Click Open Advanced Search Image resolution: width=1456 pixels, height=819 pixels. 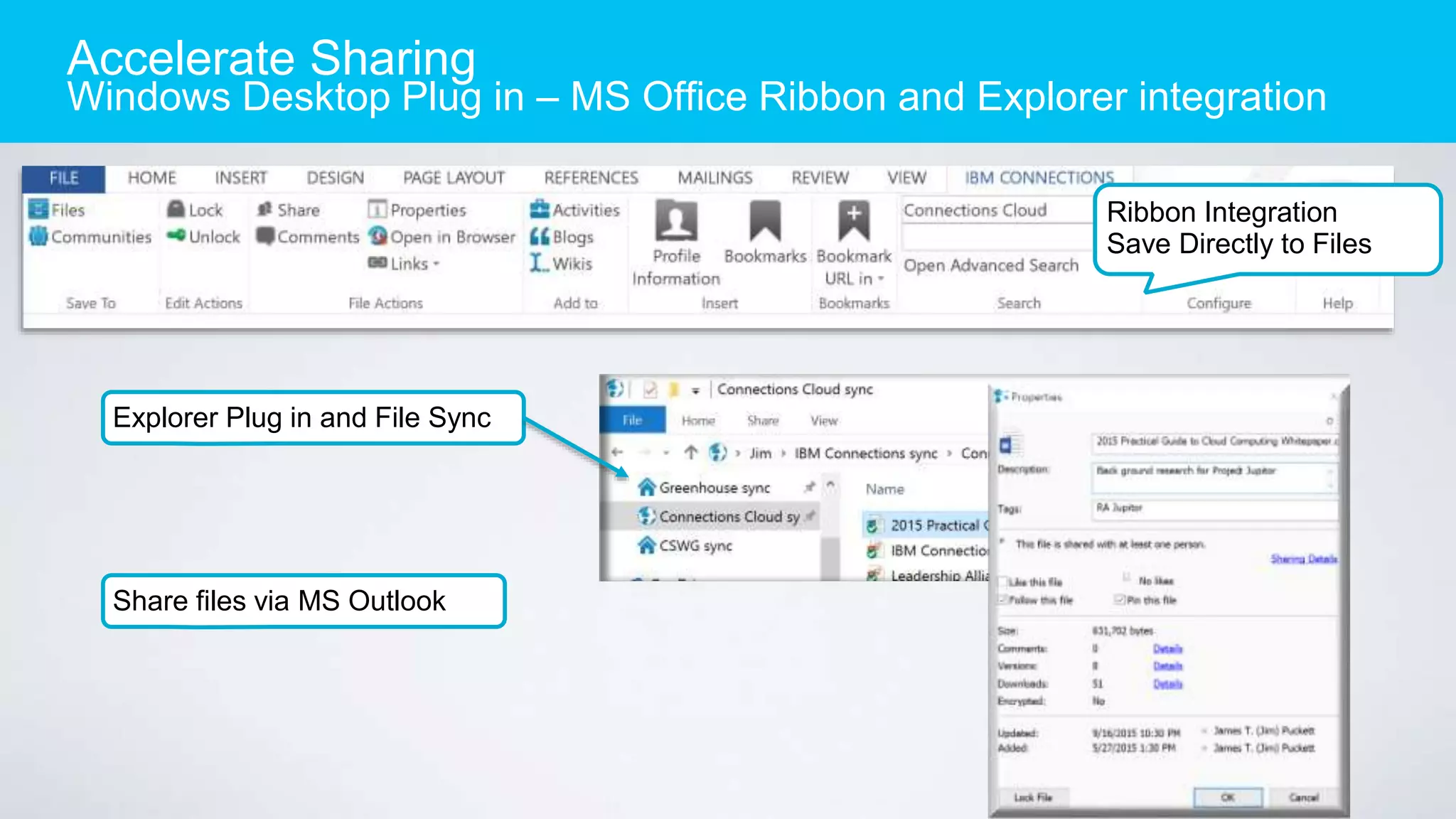(991, 265)
